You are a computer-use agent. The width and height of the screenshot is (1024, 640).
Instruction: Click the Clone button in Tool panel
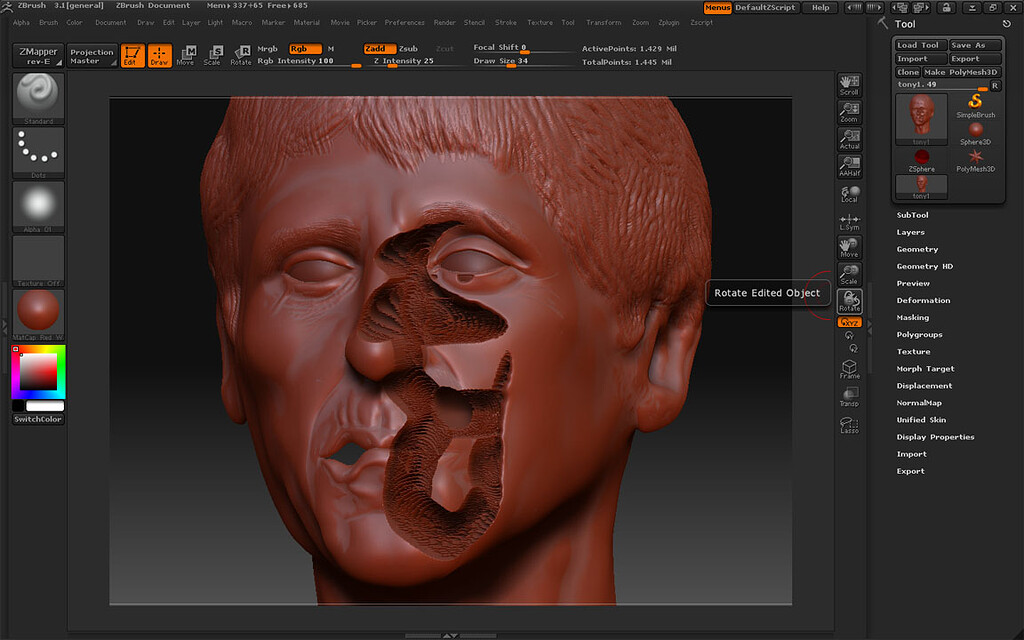(x=907, y=71)
